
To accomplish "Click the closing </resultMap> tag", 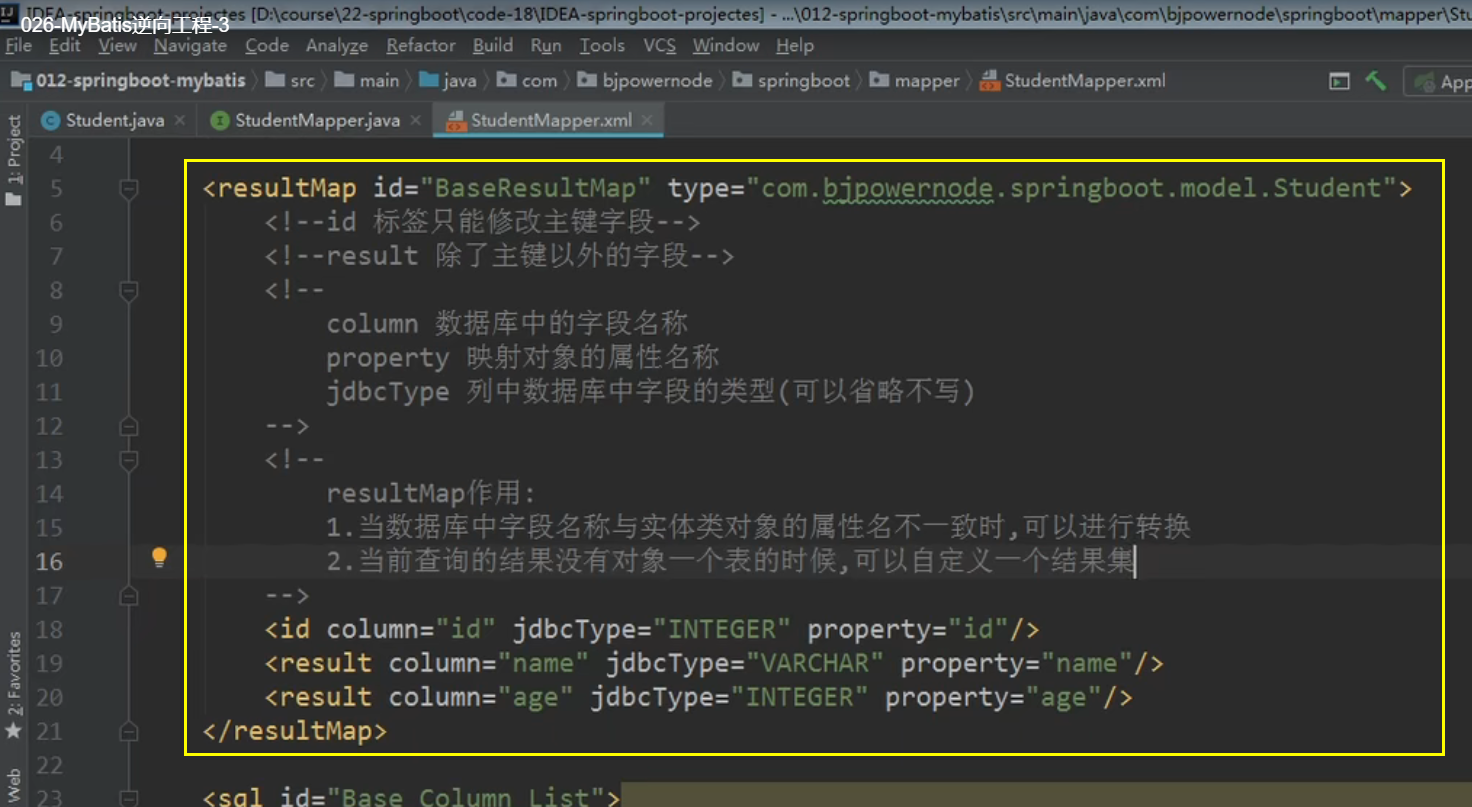I will (295, 732).
